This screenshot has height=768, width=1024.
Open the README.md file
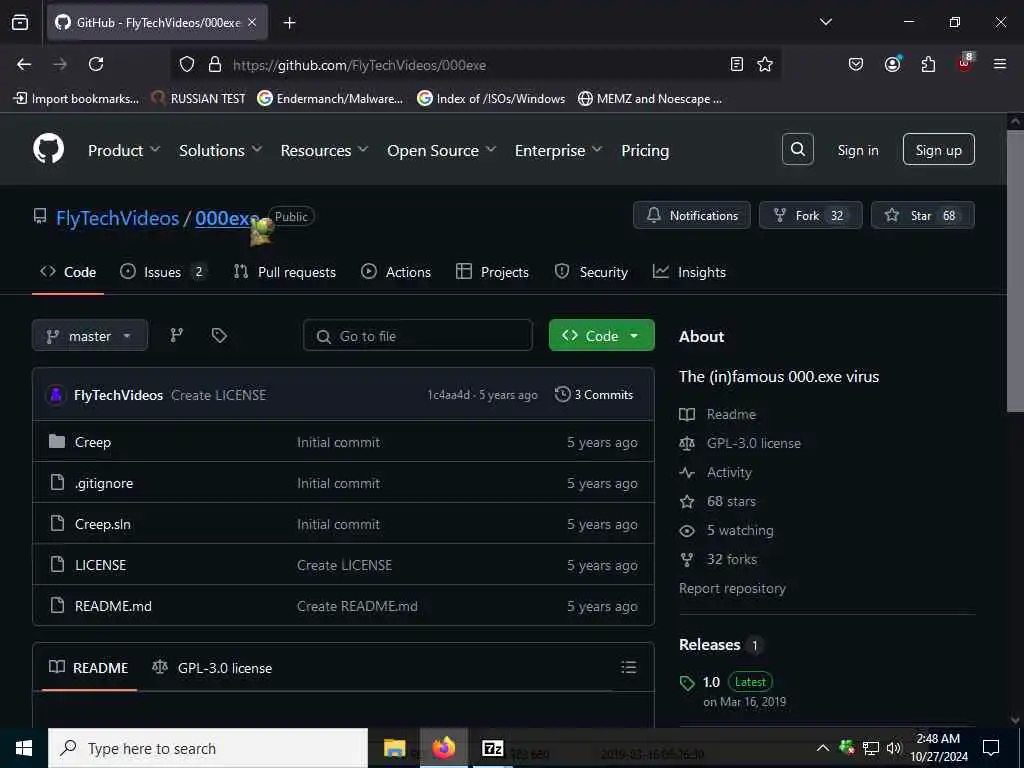113,606
